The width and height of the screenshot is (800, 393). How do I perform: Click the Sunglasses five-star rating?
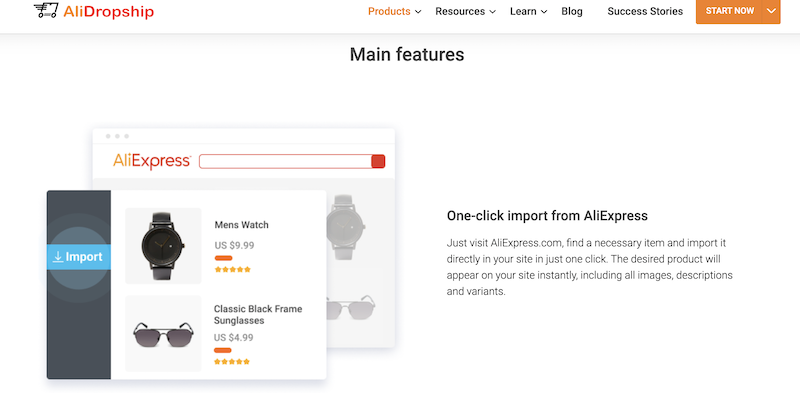coord(232,362)
